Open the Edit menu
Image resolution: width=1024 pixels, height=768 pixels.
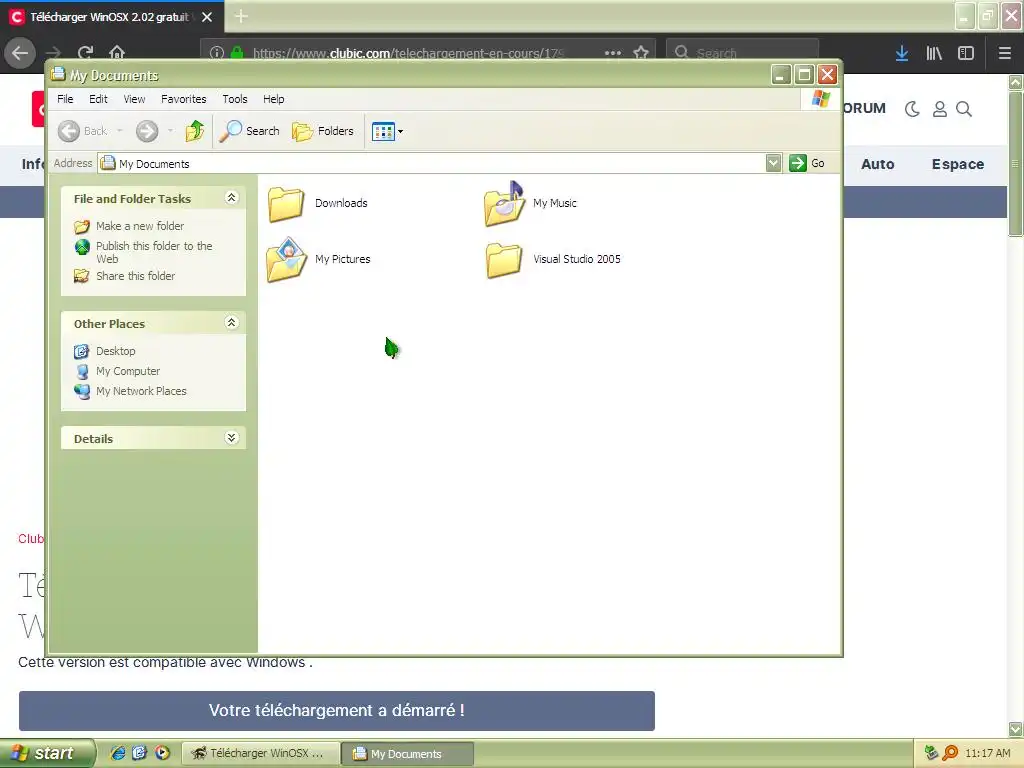click(x=99, y=99)
